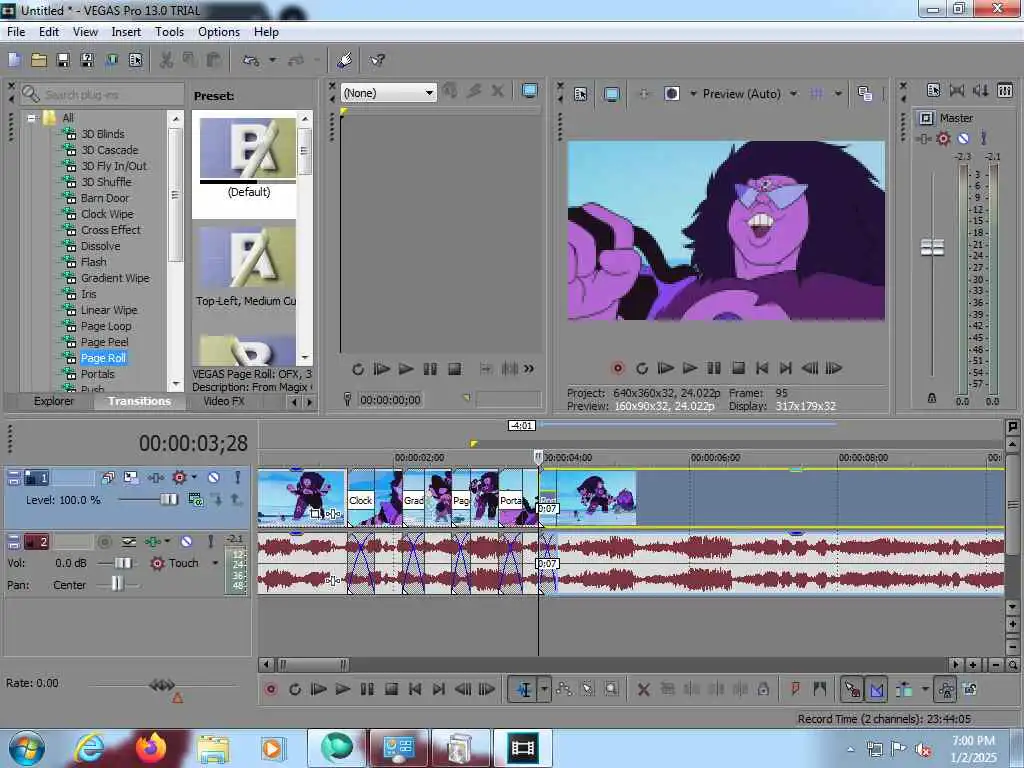The image size is (1024, 768).
Task: Select the Clock Wipe transition
Action: (107, 214)
